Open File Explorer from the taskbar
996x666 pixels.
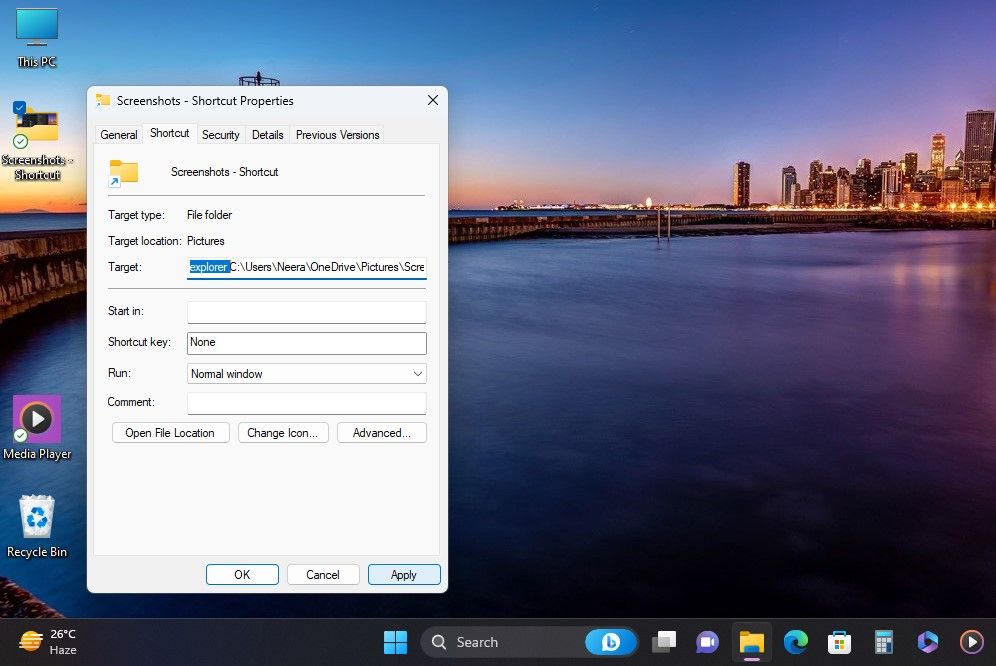[x=752, y=641]
